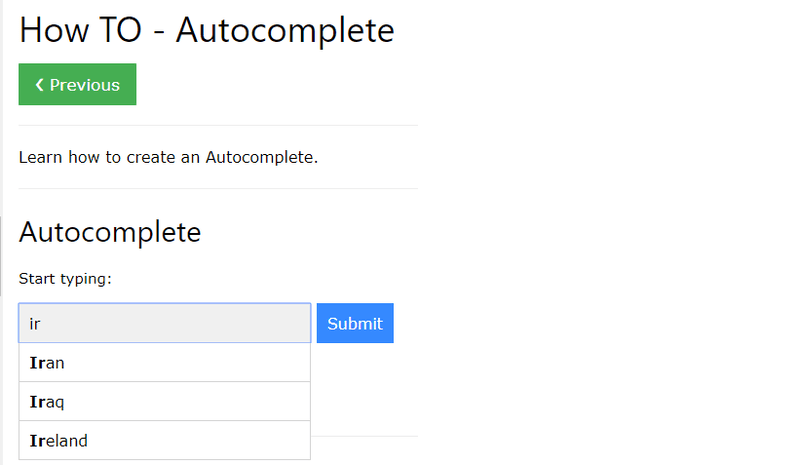Click the "Start typing:" label
The height and width of the screenshot is (465, 800).
pos(65,279)
